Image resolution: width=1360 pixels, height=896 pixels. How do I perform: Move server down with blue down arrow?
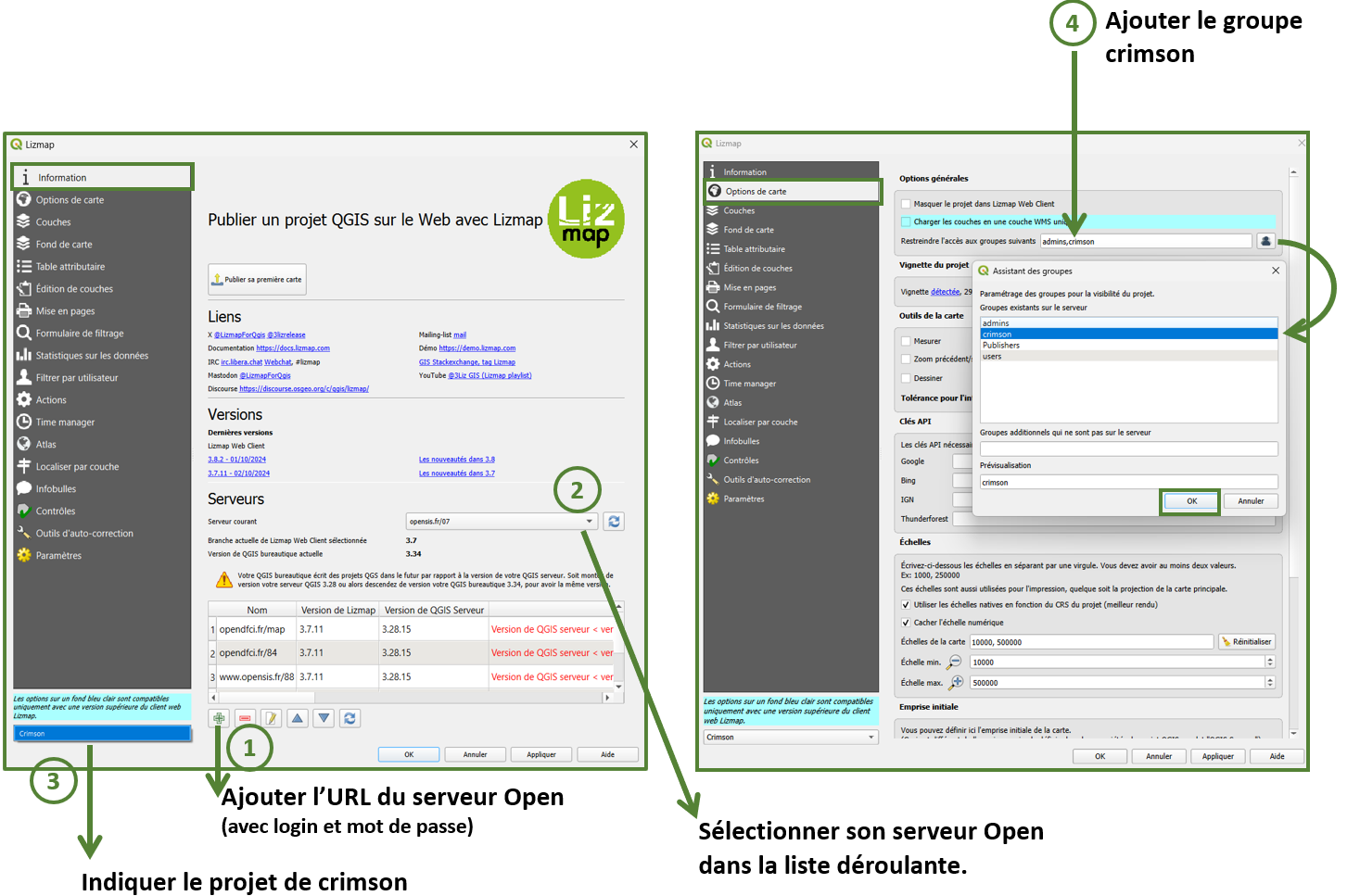324,718
